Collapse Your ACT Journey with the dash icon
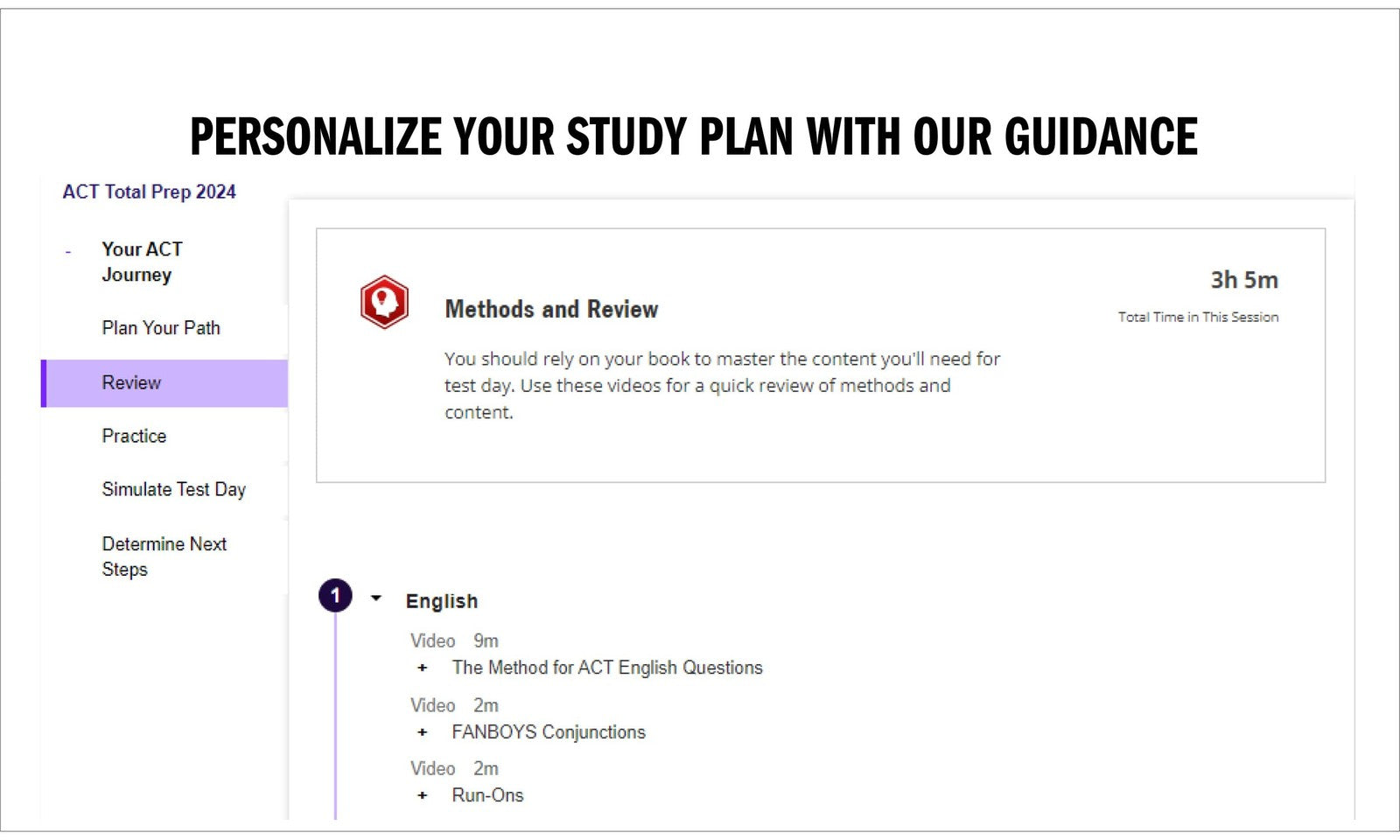The height and width of the screenshot is (840, 1400). (68, 252)
